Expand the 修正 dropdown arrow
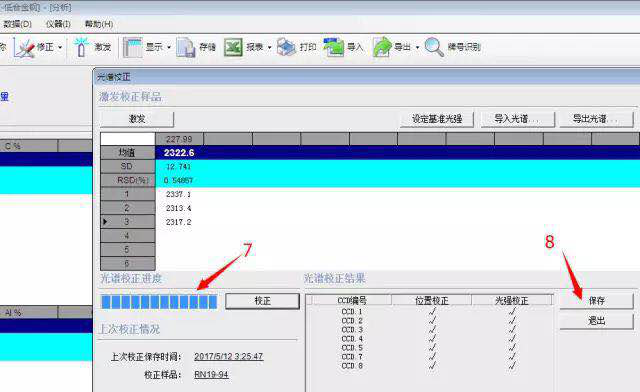640x392 pixels. coord(60,48)
